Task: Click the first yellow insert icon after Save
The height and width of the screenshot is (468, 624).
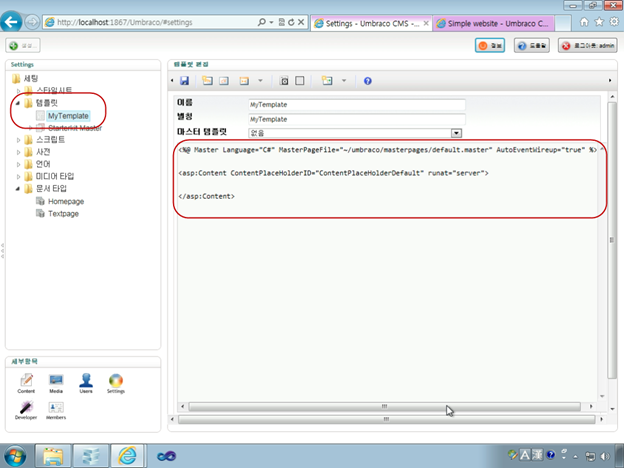Action: coord(207,81)
